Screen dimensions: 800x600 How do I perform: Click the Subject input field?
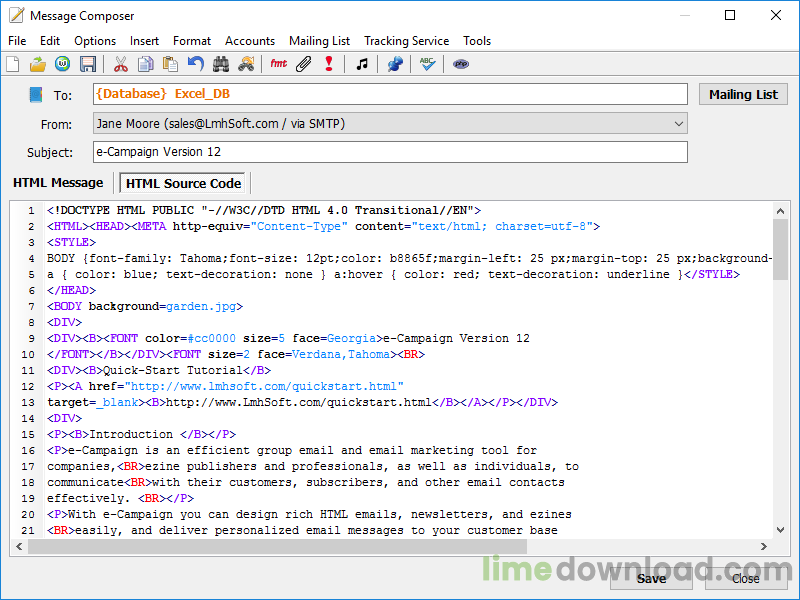[390, 152]
